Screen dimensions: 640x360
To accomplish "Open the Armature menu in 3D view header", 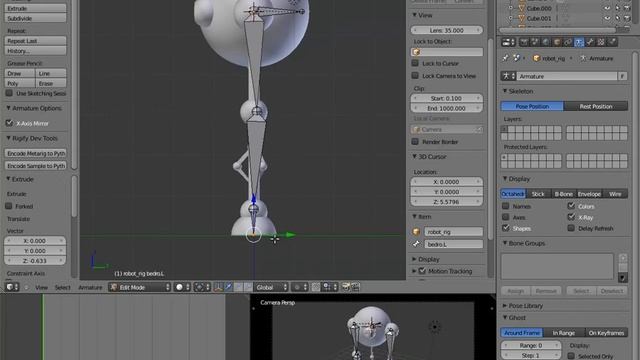I will 90,287.
